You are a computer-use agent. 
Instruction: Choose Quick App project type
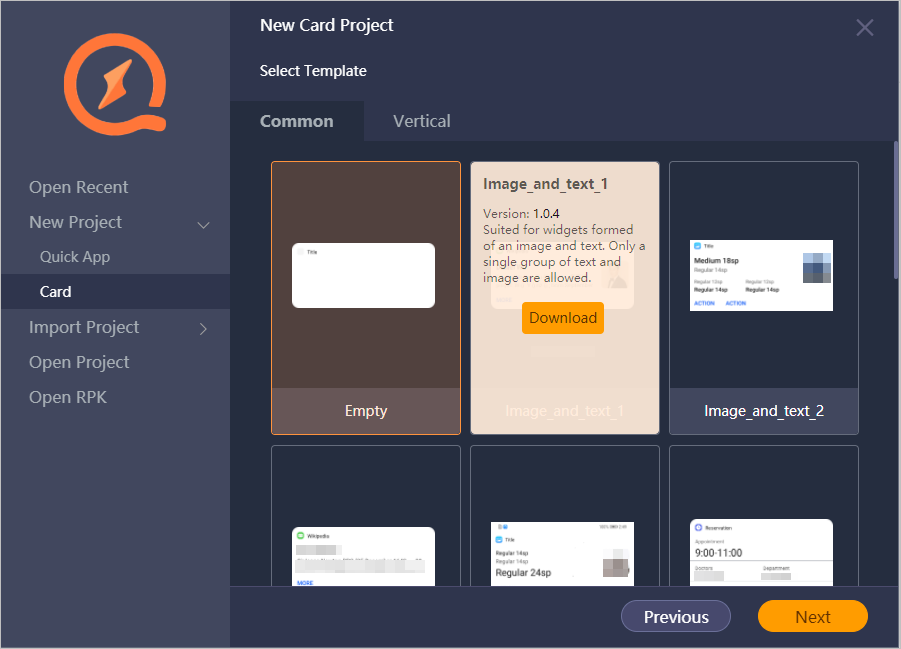click(75, 256)
